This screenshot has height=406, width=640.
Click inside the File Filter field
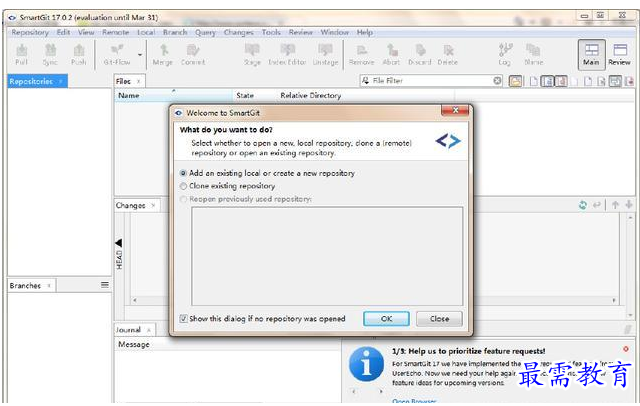431,80
